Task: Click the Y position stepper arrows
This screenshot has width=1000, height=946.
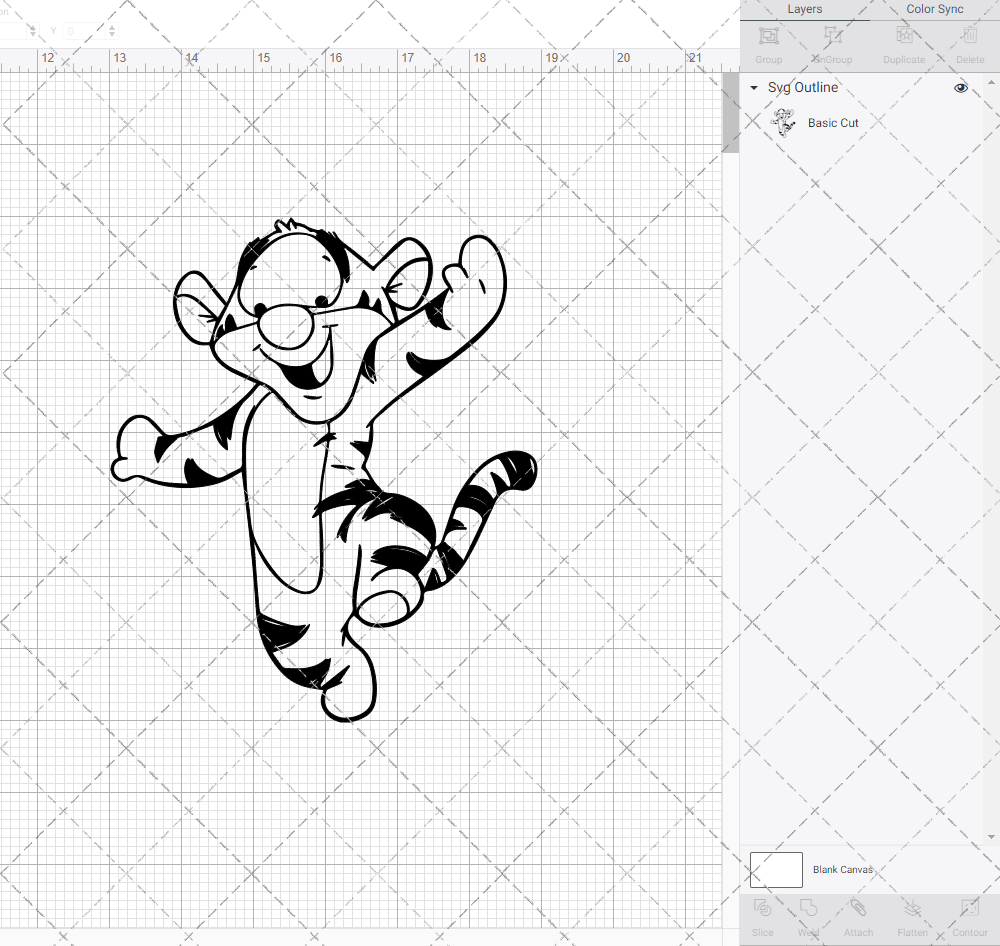Action: point(112,31)
